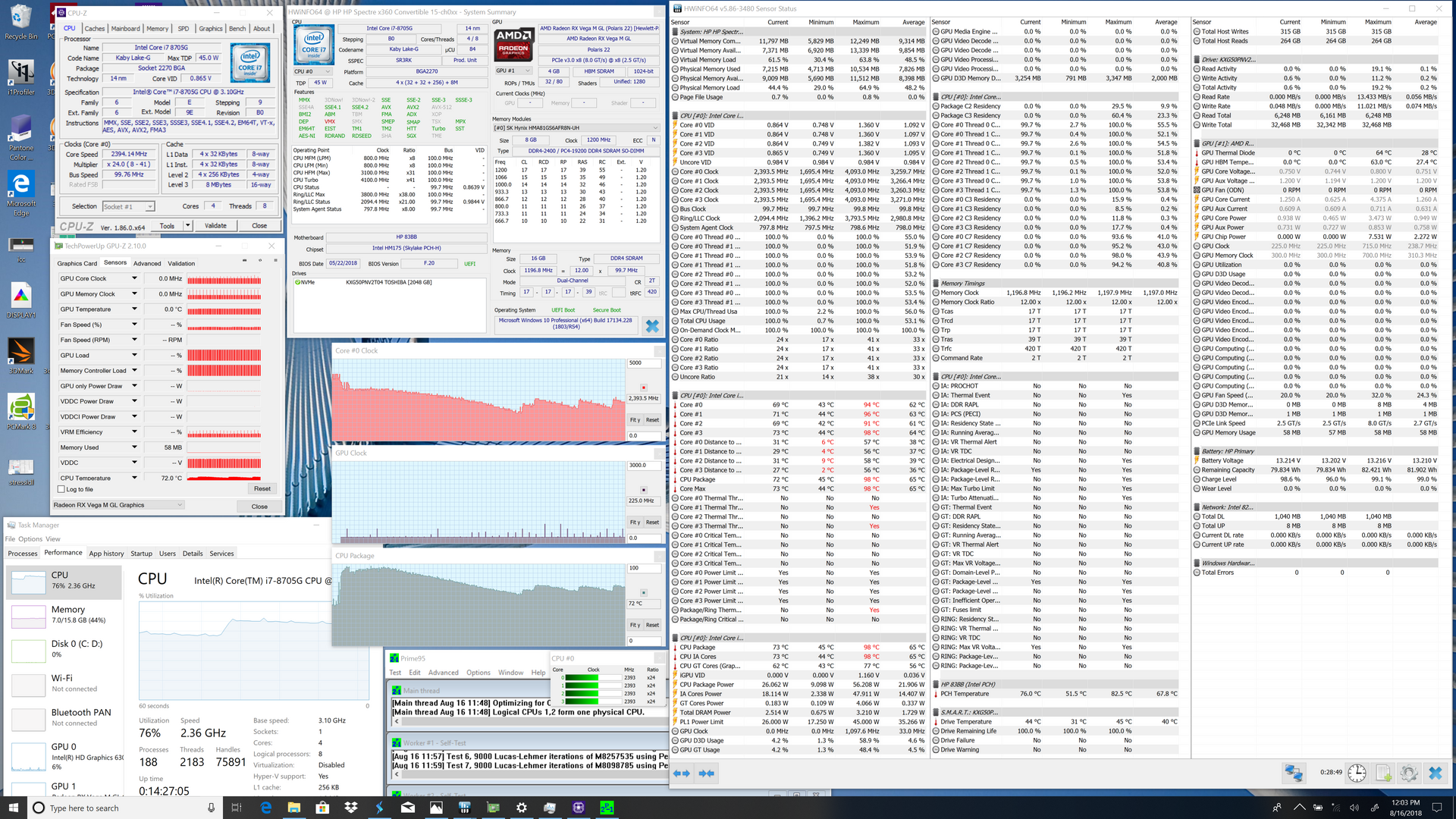
Task: Open GPU Load sensor dropdown arrow
Action: point(134,355)
